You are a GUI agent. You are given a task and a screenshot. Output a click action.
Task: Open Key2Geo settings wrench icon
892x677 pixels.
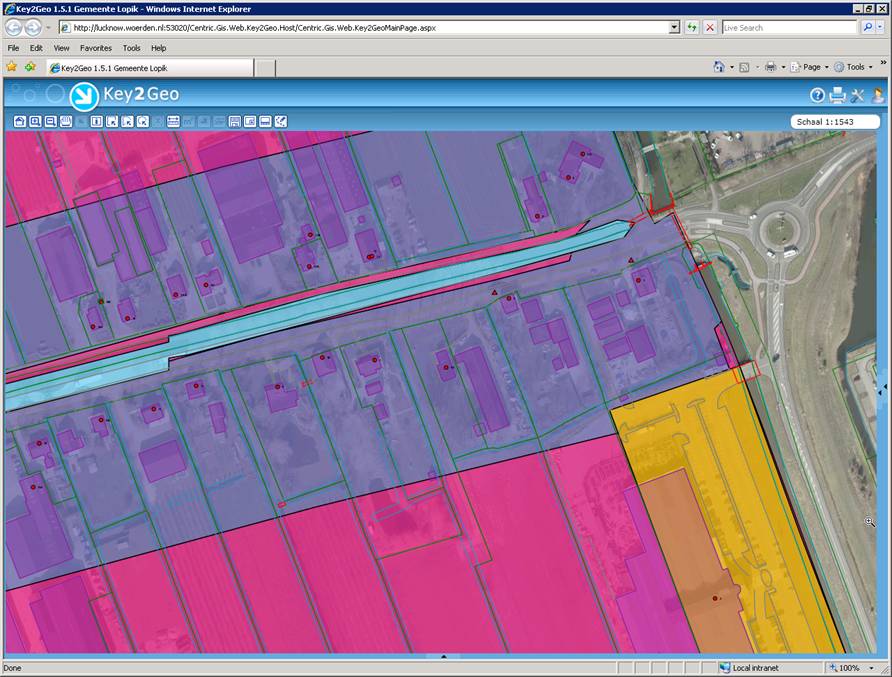[x=857, y=96]
